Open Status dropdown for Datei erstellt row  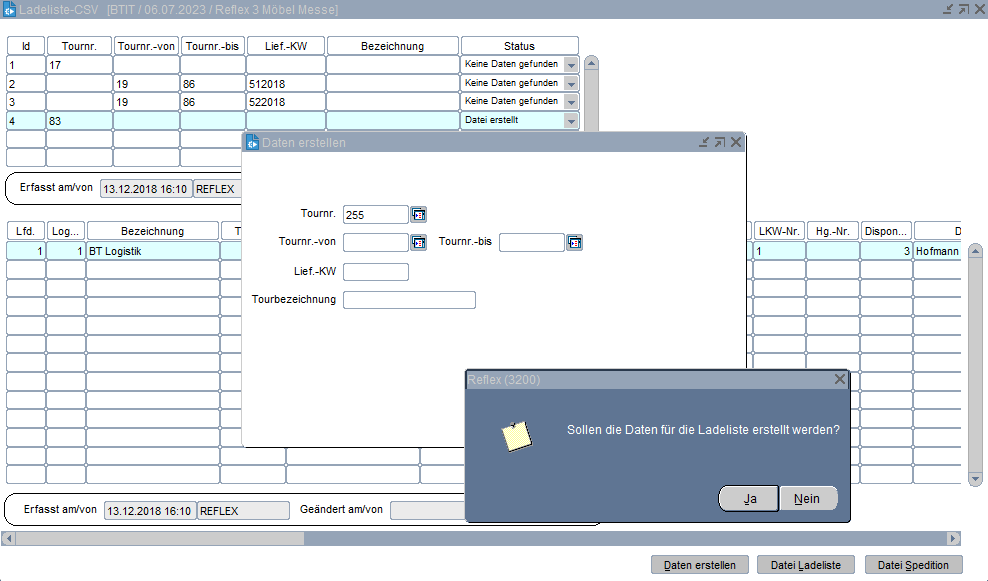point(571,121)
